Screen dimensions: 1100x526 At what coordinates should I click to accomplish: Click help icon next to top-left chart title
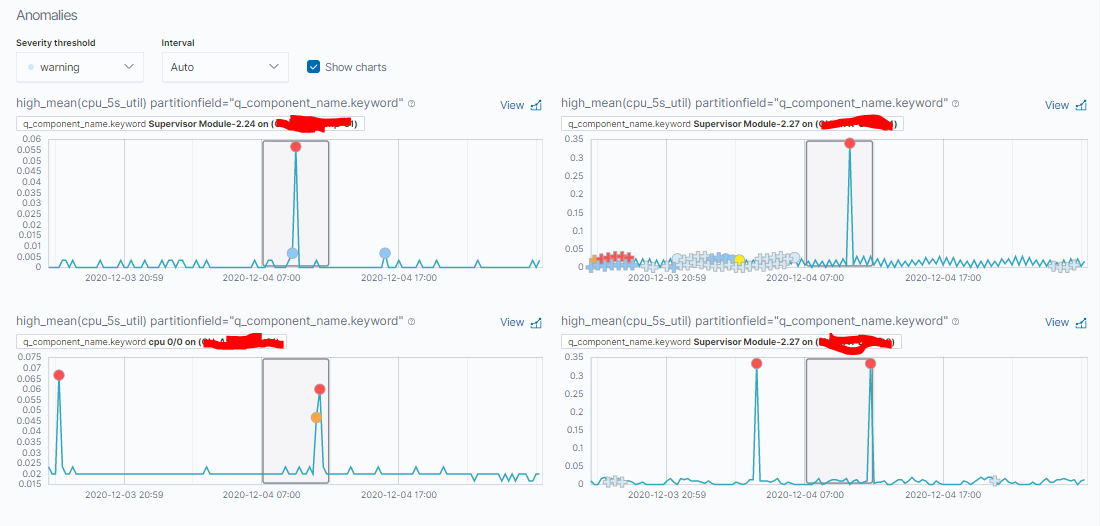[411, 104]
